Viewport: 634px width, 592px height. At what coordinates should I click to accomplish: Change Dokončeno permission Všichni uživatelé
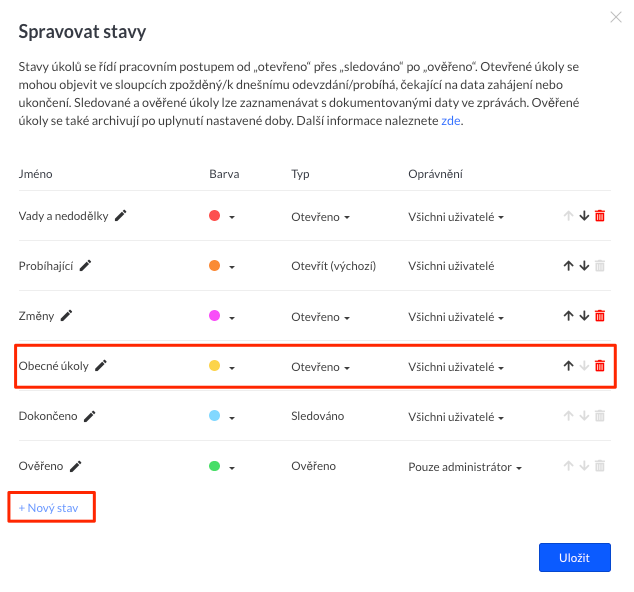tap(456, 417)
